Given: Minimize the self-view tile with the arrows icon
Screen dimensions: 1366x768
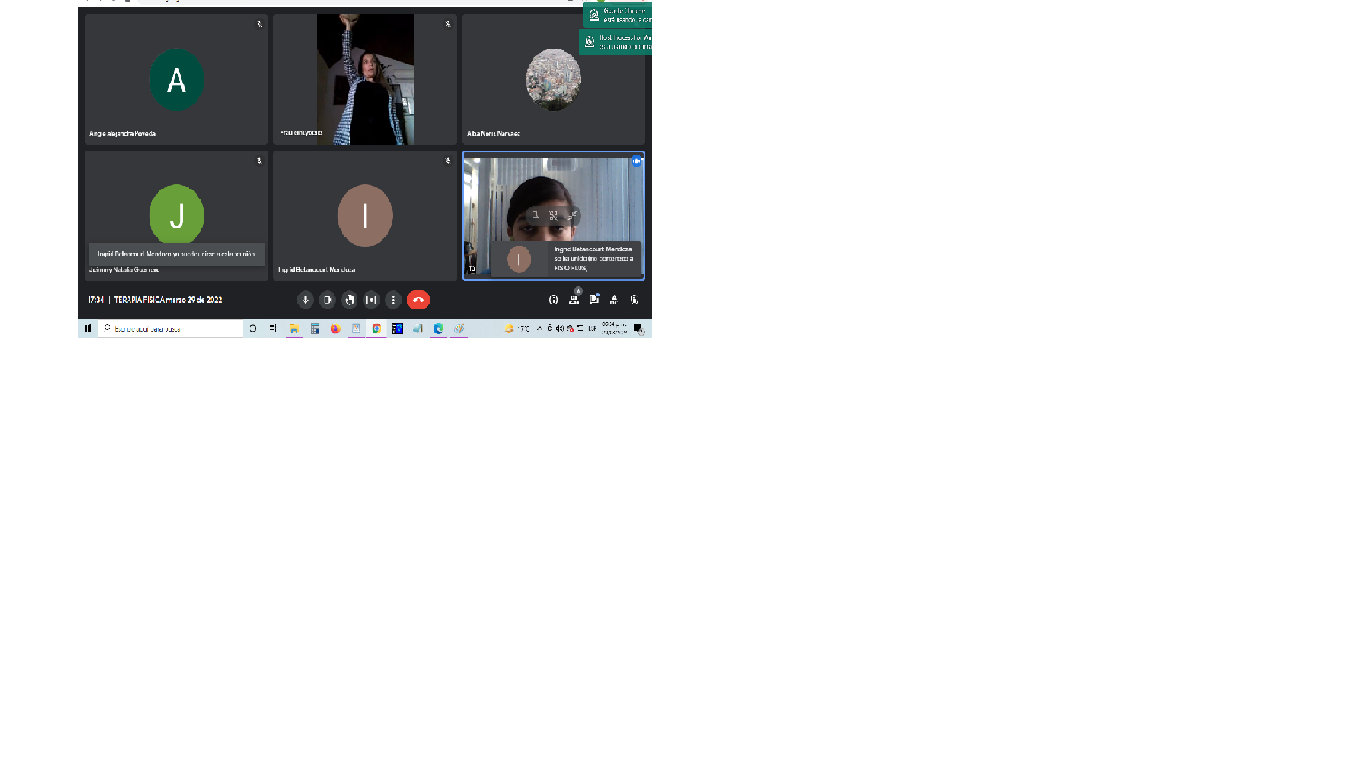Looking at the screenshot, I should [571, 215].
